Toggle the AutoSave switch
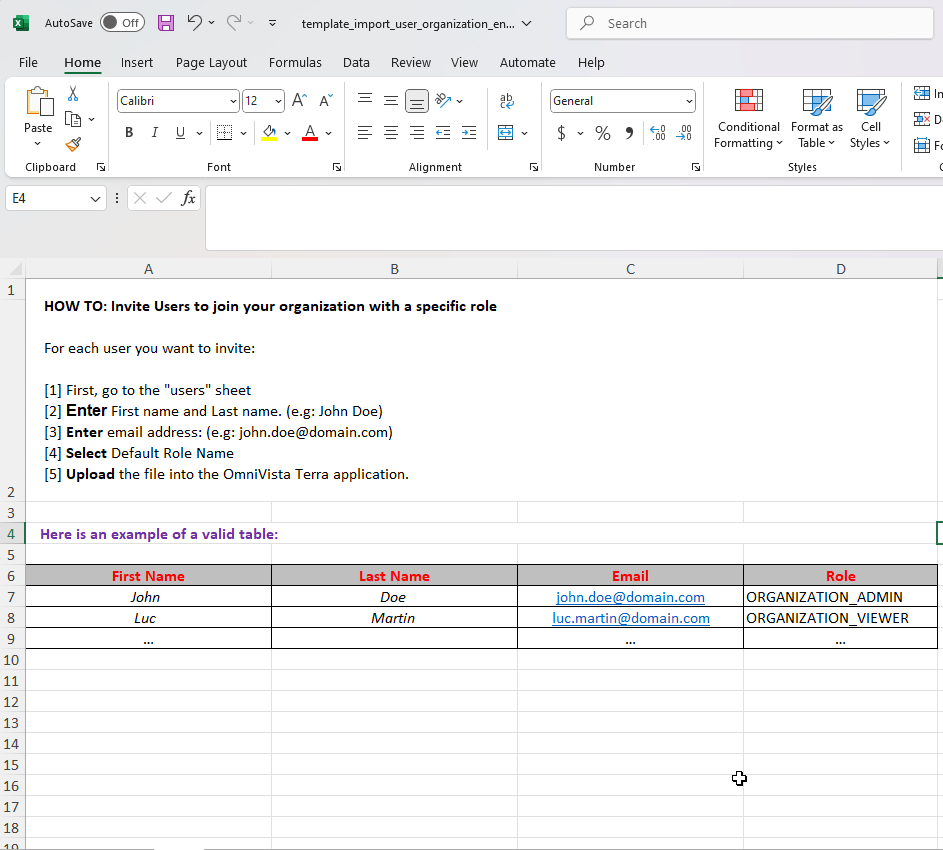 [122, 23]
